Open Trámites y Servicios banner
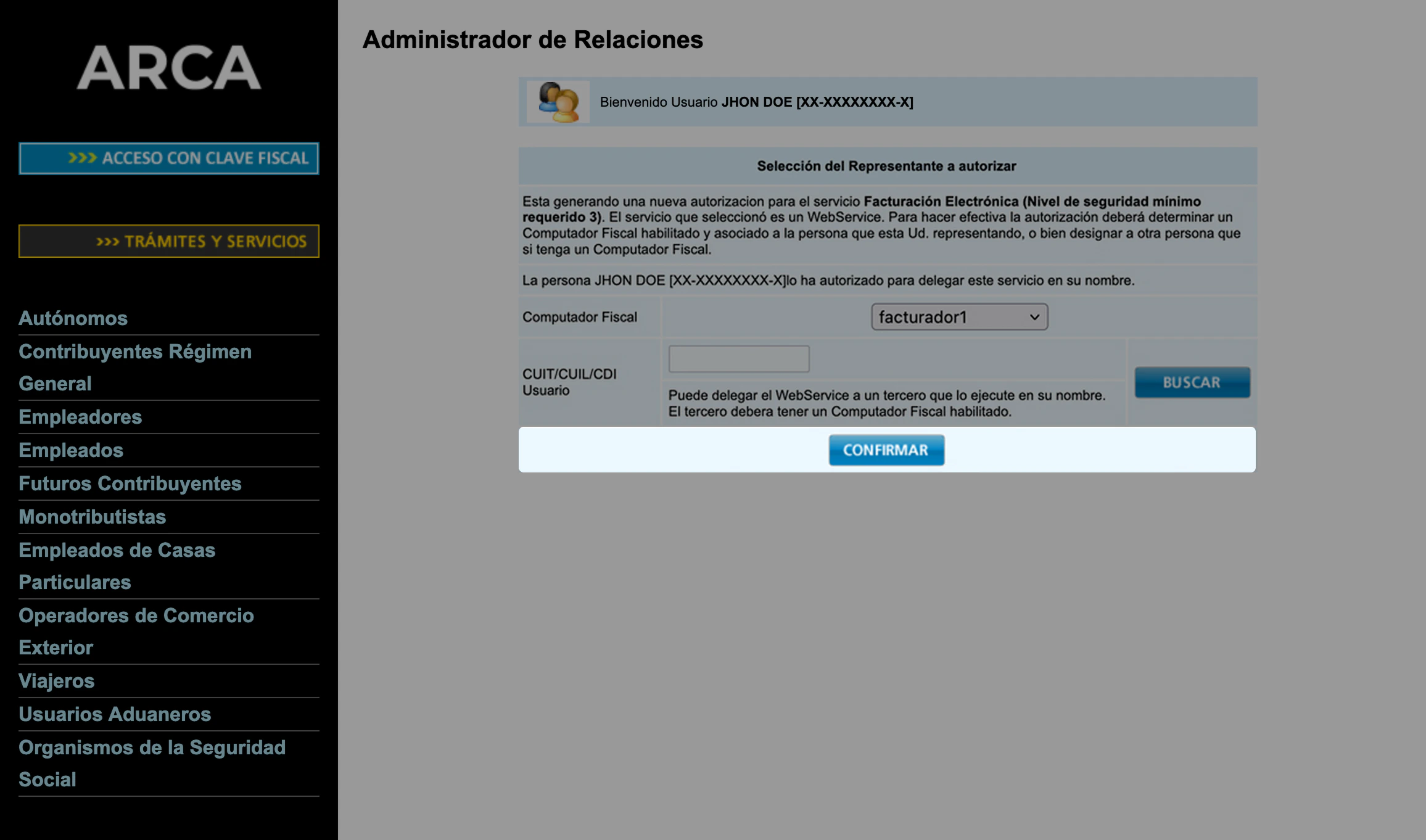The height and width of the screenshot is (840, 1426). (168, 241)
